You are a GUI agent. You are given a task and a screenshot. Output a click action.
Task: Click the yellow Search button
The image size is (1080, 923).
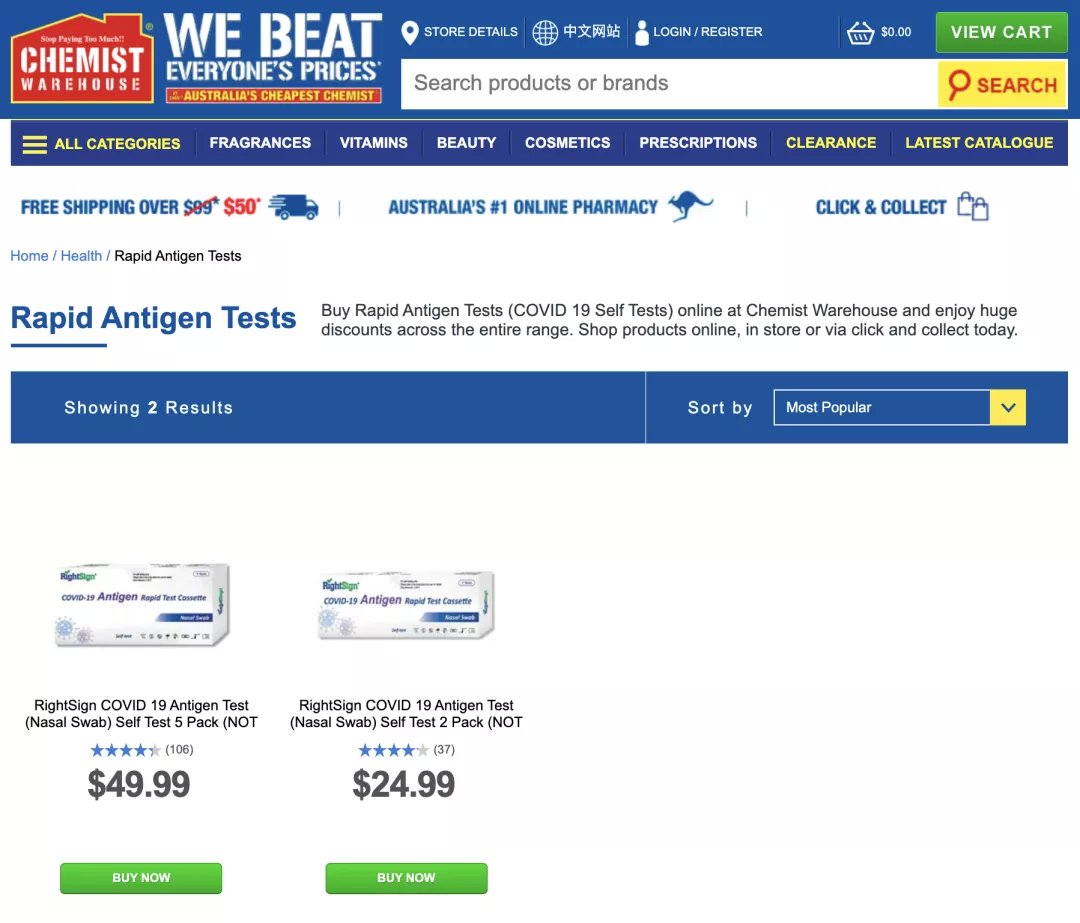pyautogui.click(x=1002, y=84)
